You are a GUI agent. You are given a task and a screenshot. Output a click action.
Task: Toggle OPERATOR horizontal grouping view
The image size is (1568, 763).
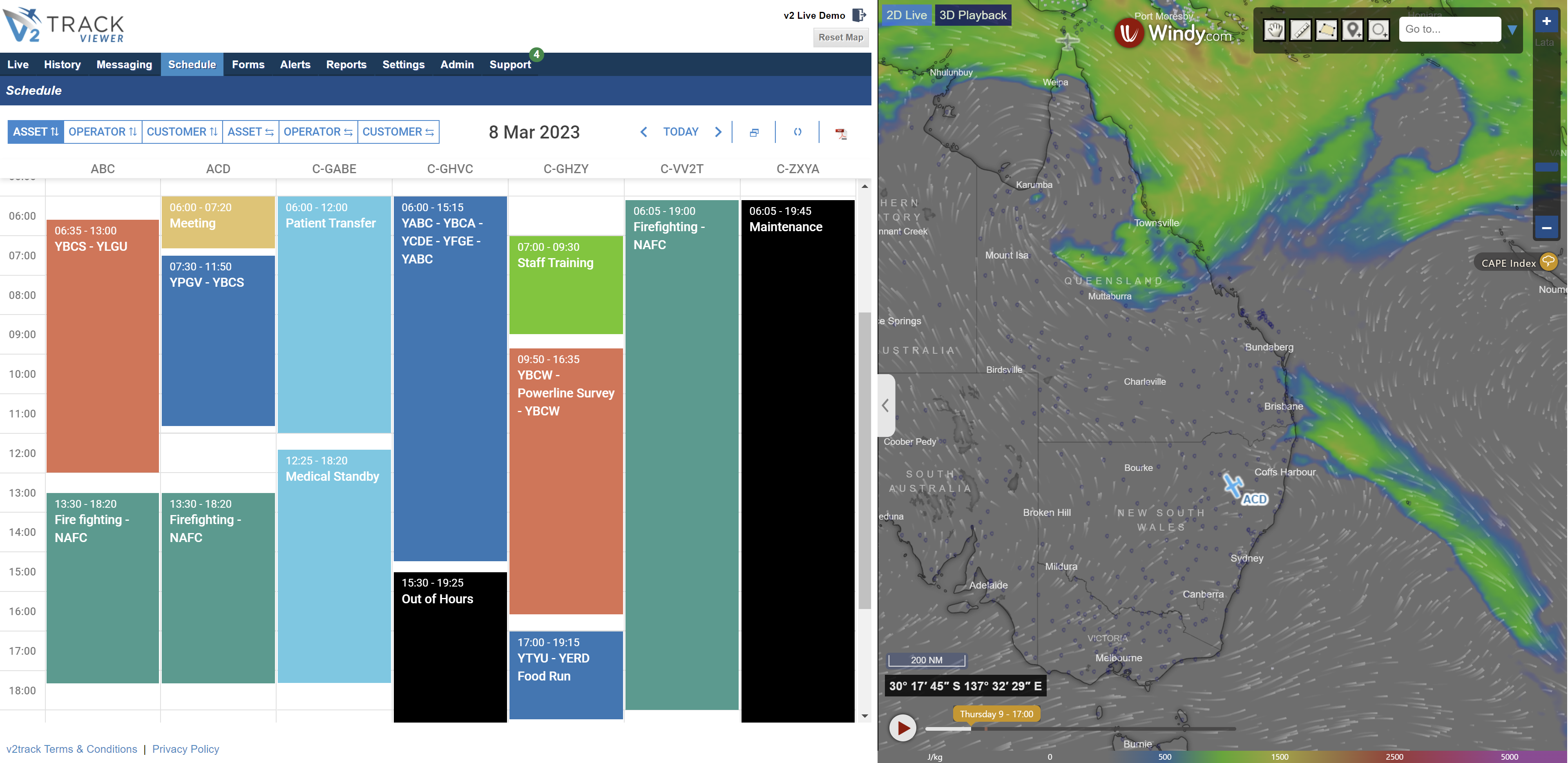[x=318, y=132]
